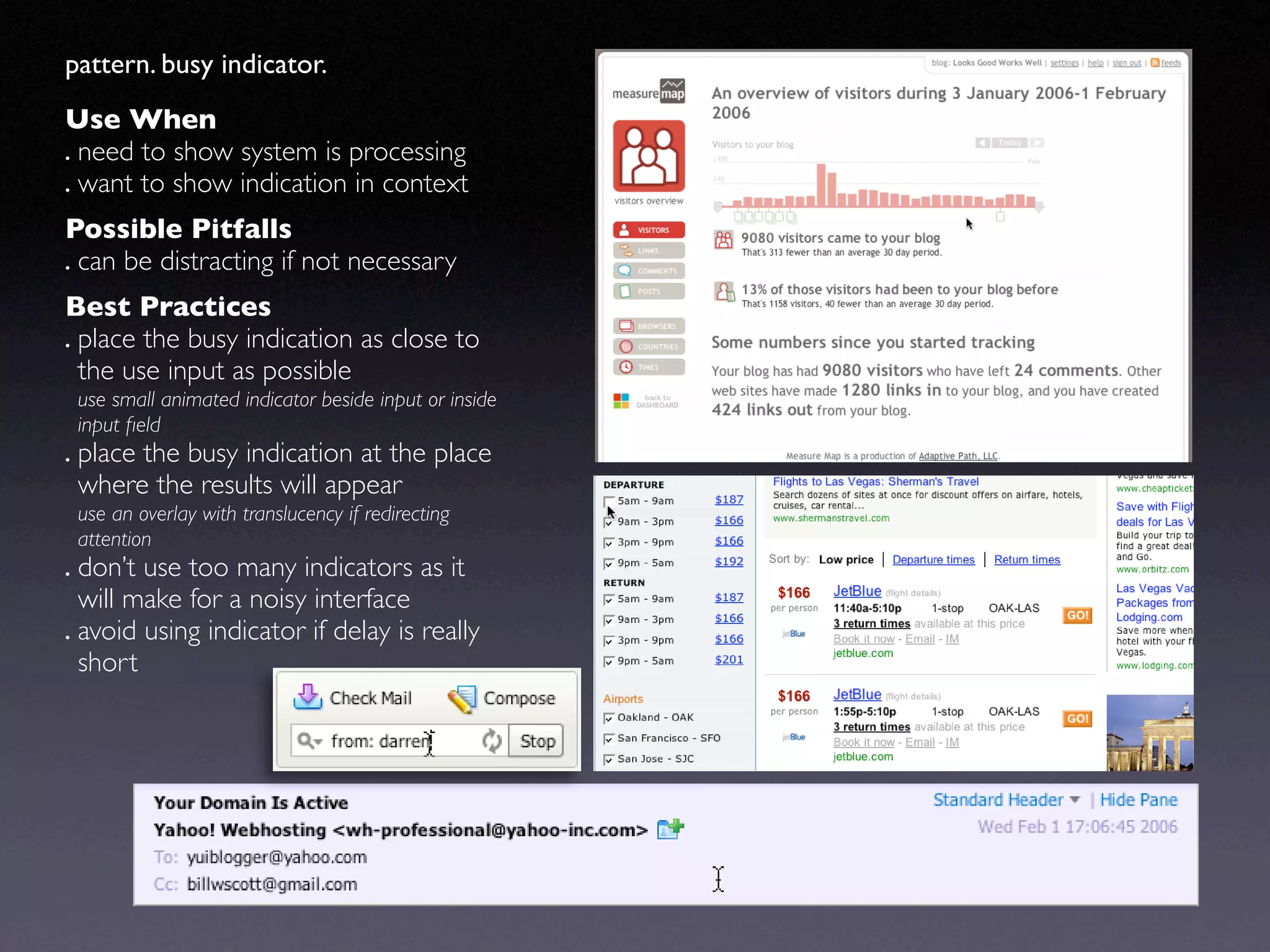Open the Measure Map logo
The image size is (1270, 952).
(649, 92)
